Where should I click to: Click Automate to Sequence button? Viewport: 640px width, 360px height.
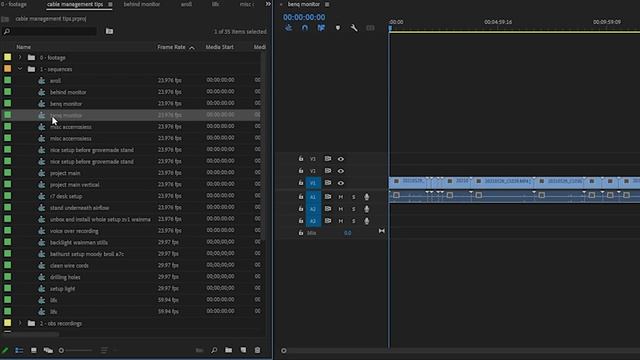click(199, 350)
